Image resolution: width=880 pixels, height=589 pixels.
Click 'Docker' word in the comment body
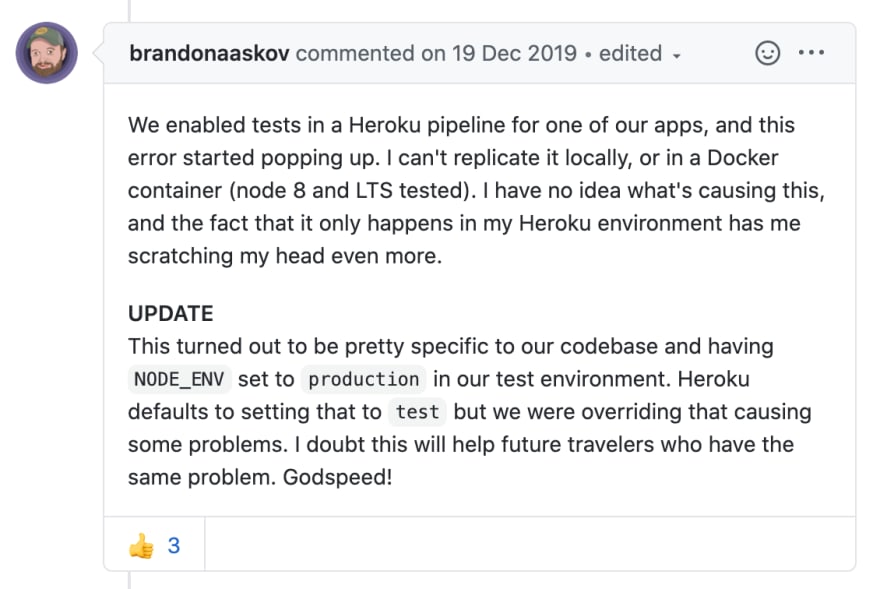[742, 158]
